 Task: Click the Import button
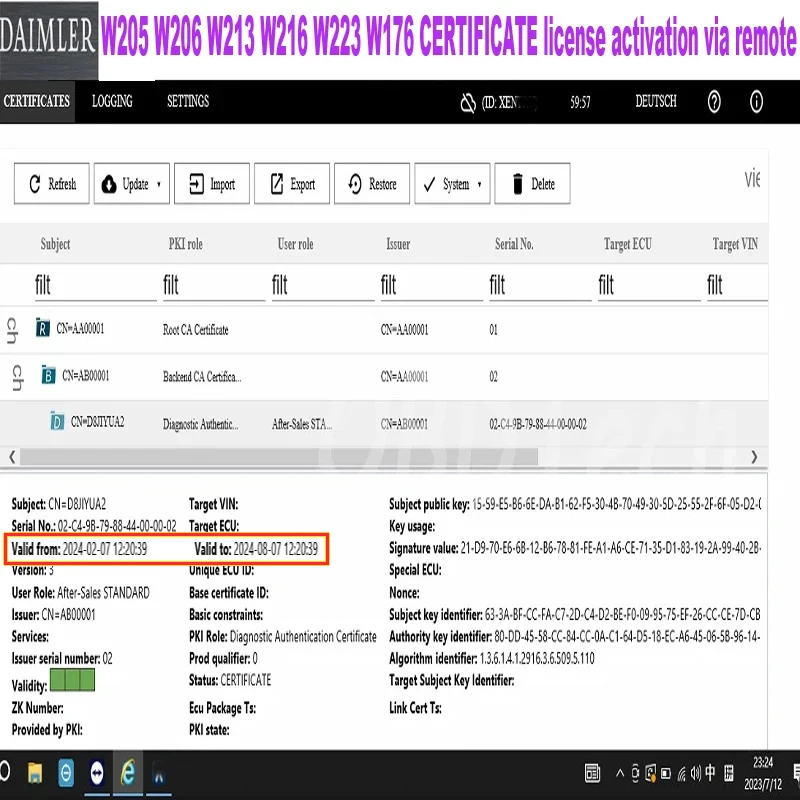[x=212, y=184]
